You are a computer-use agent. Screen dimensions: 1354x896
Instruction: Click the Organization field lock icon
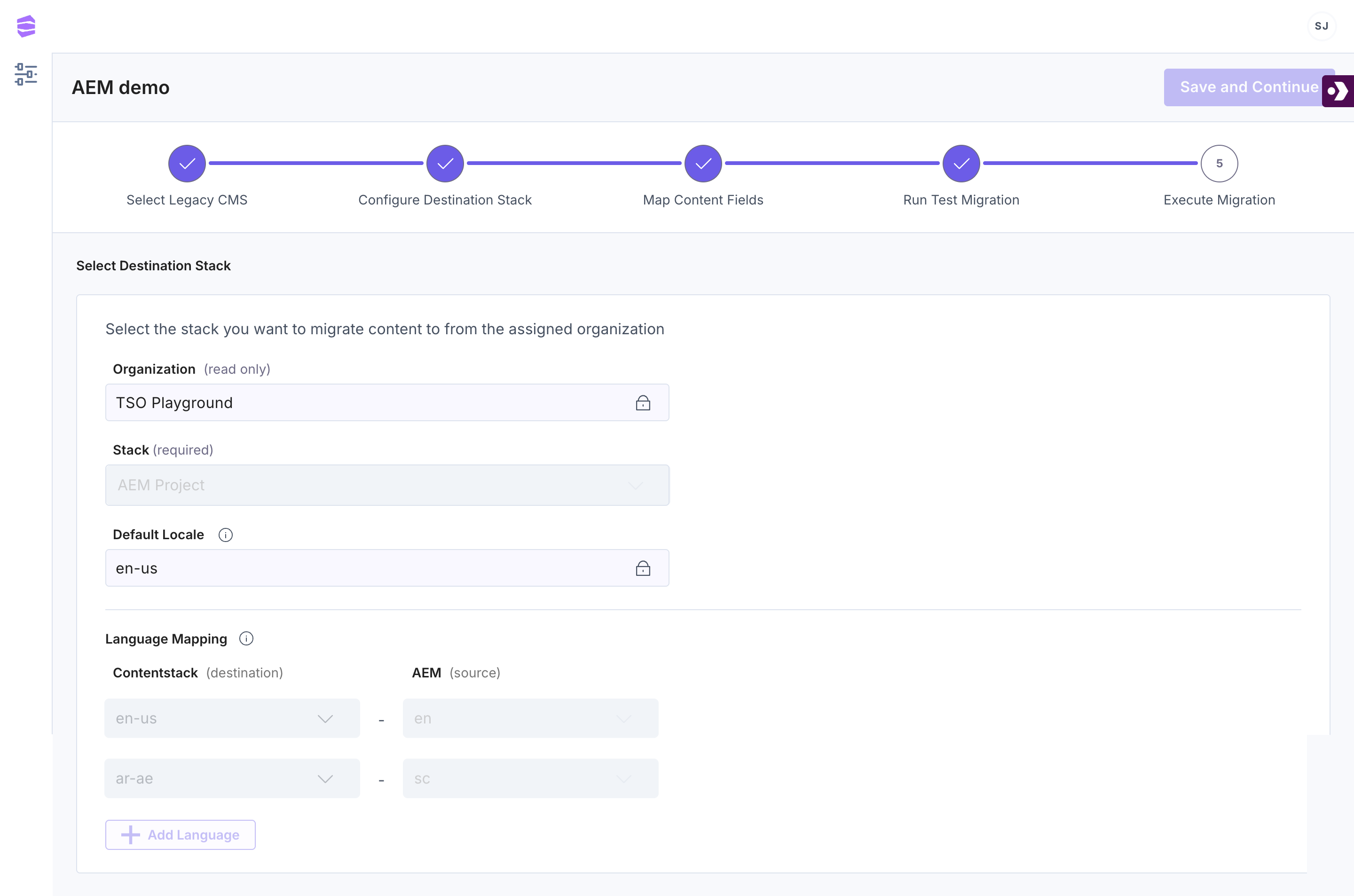pos(643,403)
